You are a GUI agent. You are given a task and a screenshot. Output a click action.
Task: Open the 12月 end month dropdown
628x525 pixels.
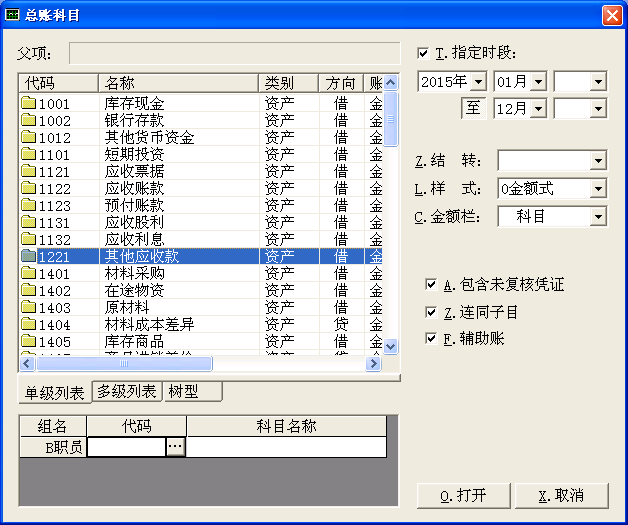pos(539,109)
